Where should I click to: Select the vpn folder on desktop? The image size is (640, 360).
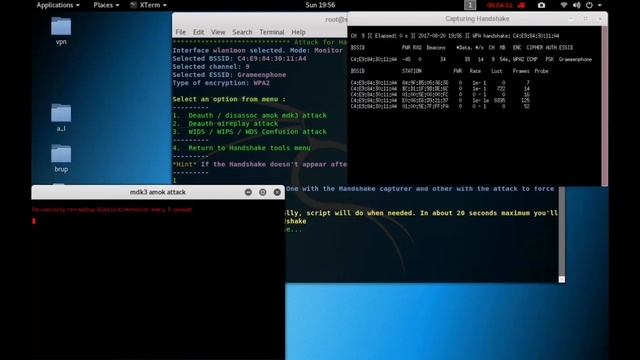(61, 31)
